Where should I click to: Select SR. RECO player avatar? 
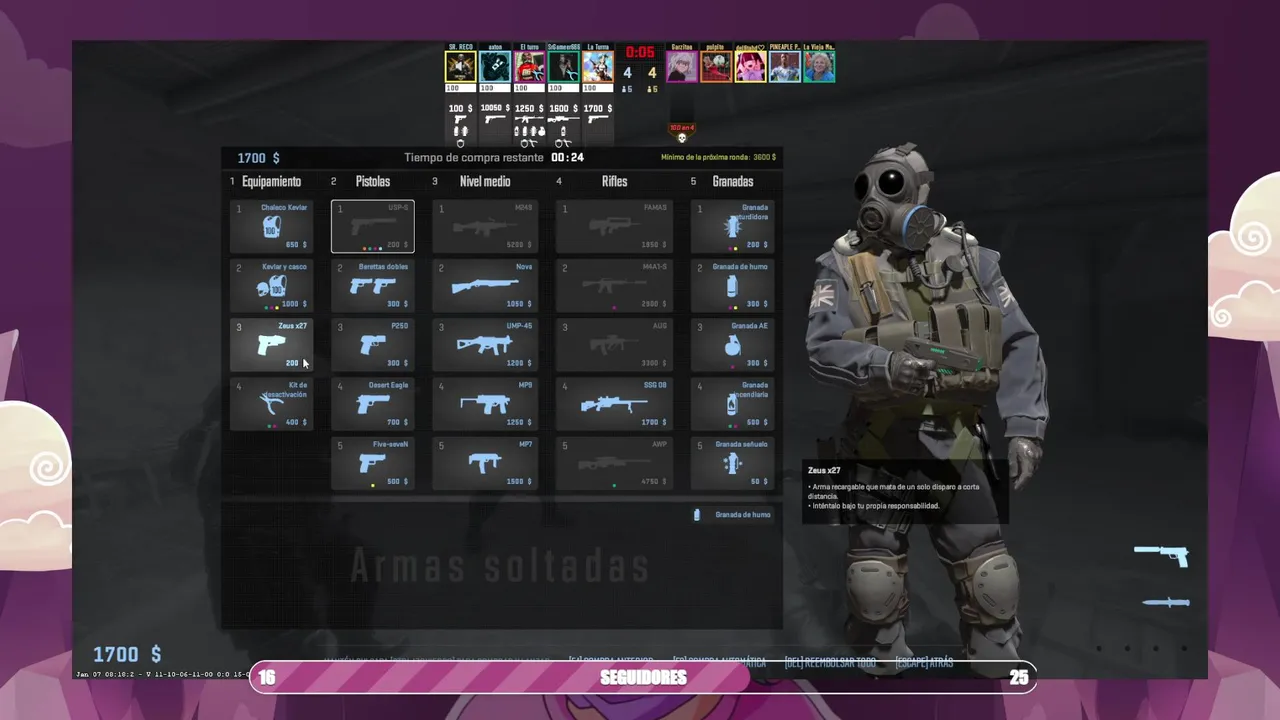click(x=460, y=66)
